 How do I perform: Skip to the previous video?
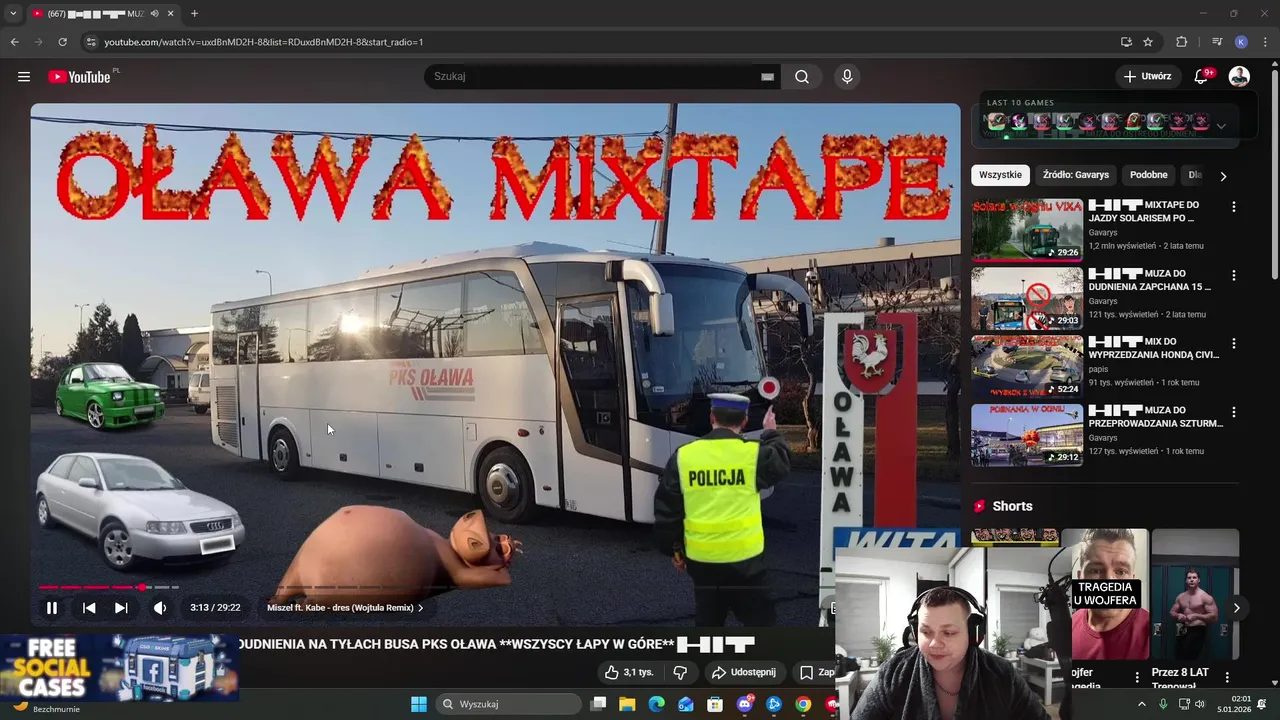pos(89,607)
